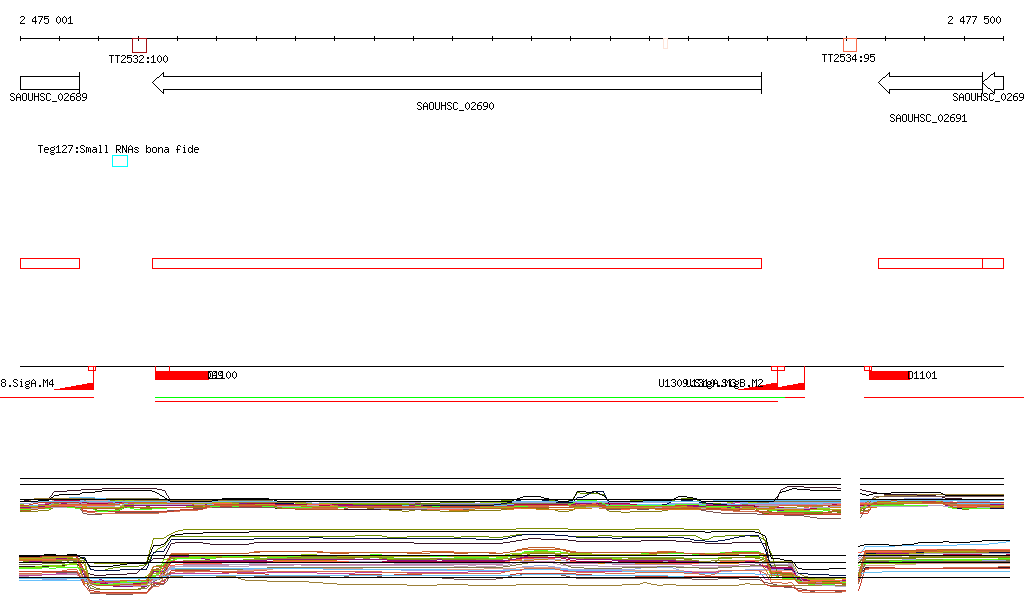Click the end coordinate 2 477 500
Screen dimensions: 1024x611
[974, 20]
